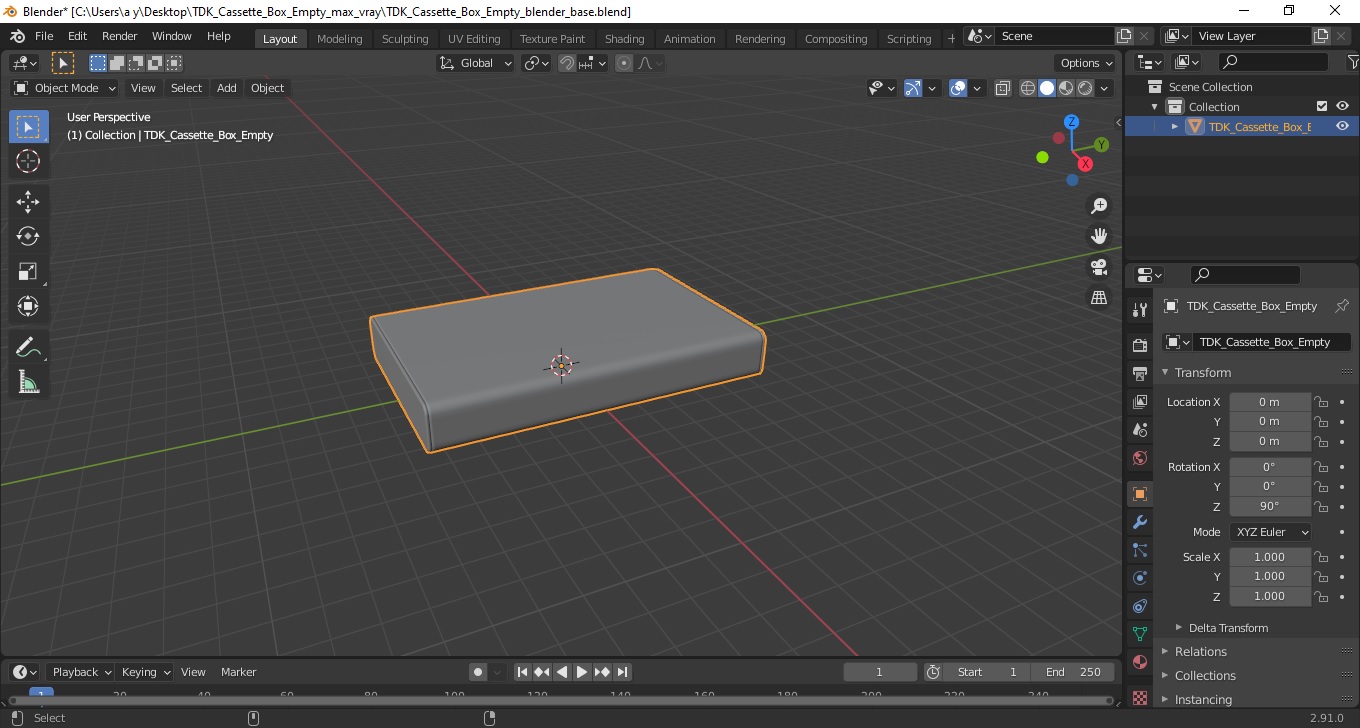Open World properties tab

[1140, 457]
